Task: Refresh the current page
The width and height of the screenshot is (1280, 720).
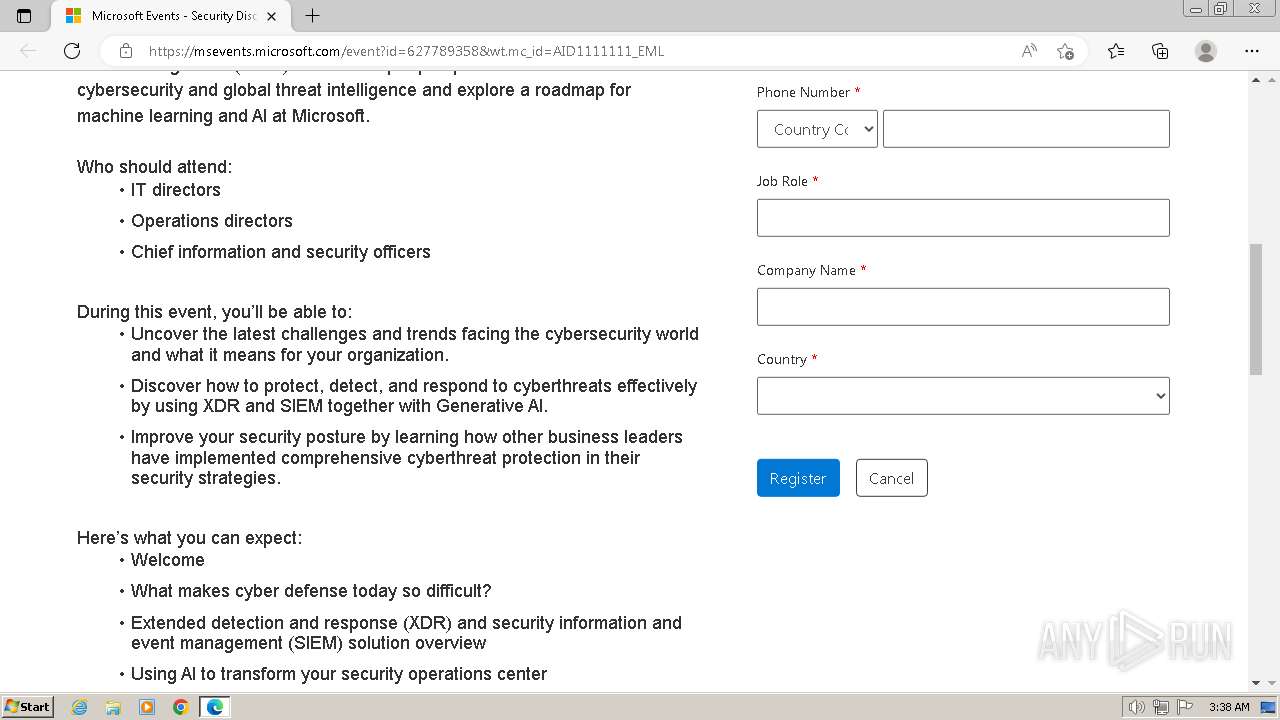Action: [72, 51]
